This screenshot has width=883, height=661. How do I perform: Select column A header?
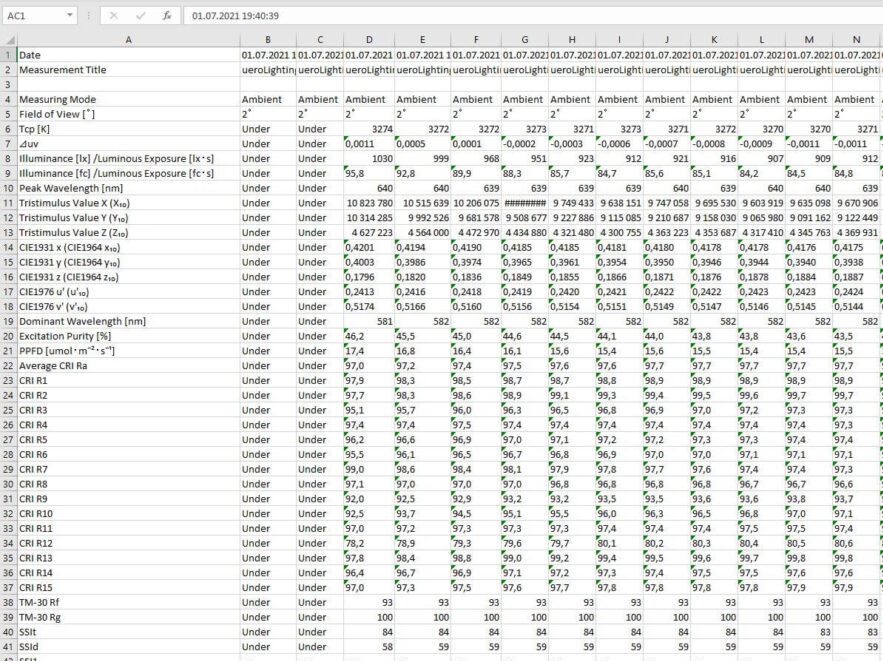128,39
